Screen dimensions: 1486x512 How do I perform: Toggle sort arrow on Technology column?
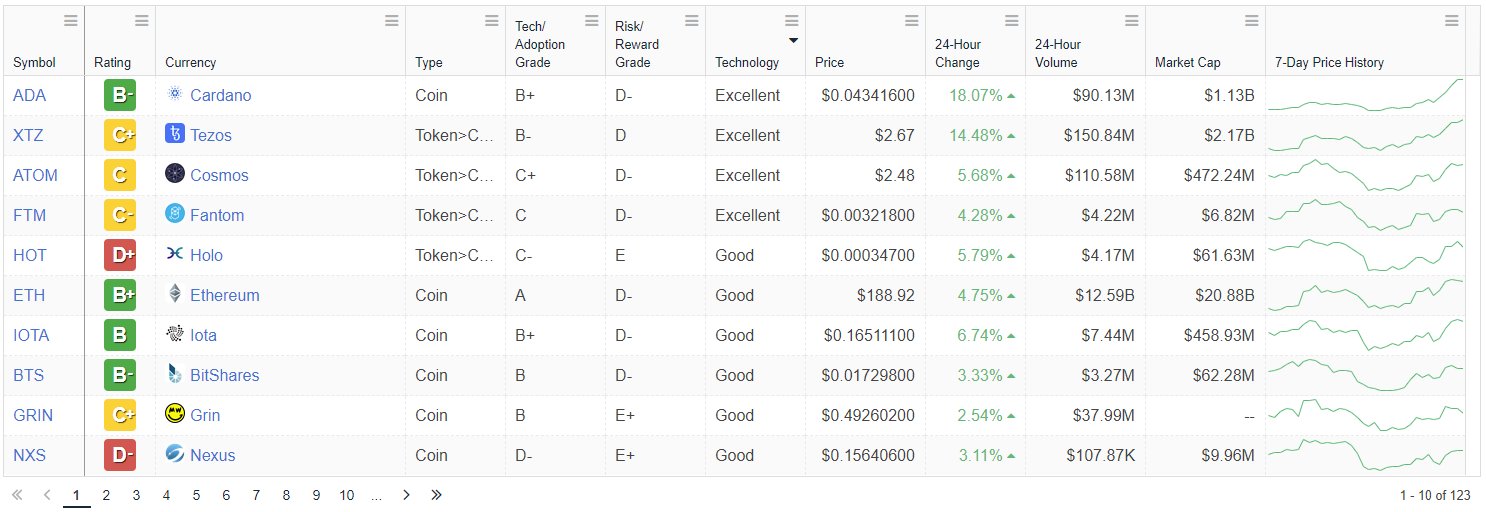click(x=794, y=41)
